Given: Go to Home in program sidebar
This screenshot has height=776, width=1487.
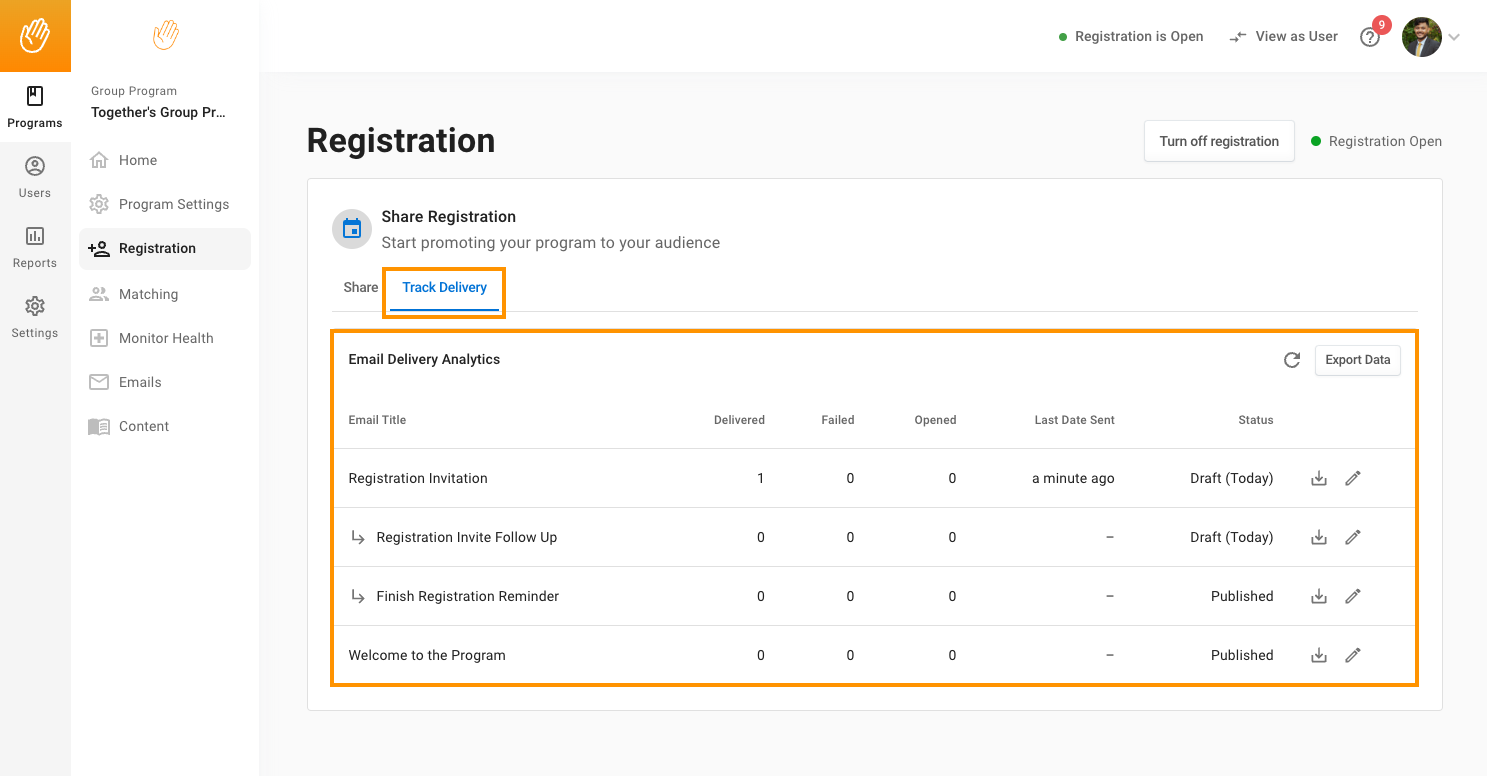Looking at the screenshot, I should 165,160.
